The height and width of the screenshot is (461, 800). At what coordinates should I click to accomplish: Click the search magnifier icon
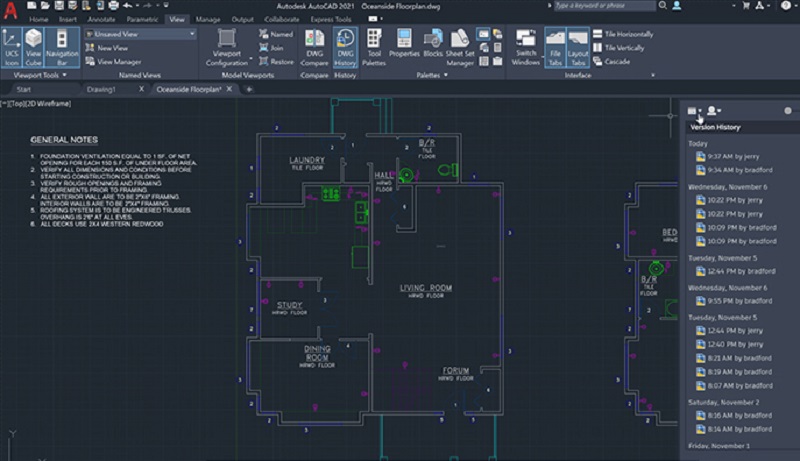(662, 6)
